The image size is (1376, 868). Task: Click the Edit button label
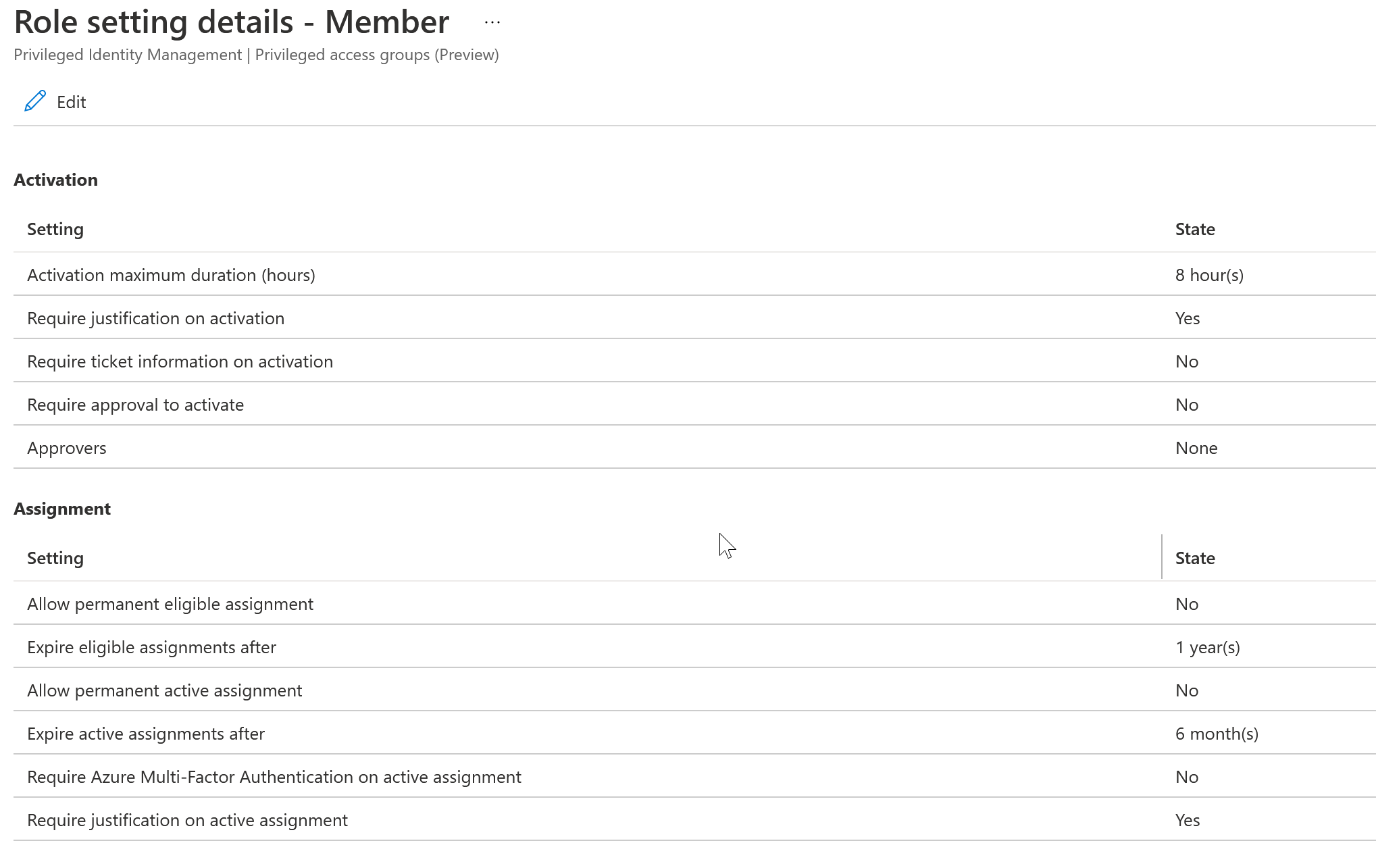(71, 102)
